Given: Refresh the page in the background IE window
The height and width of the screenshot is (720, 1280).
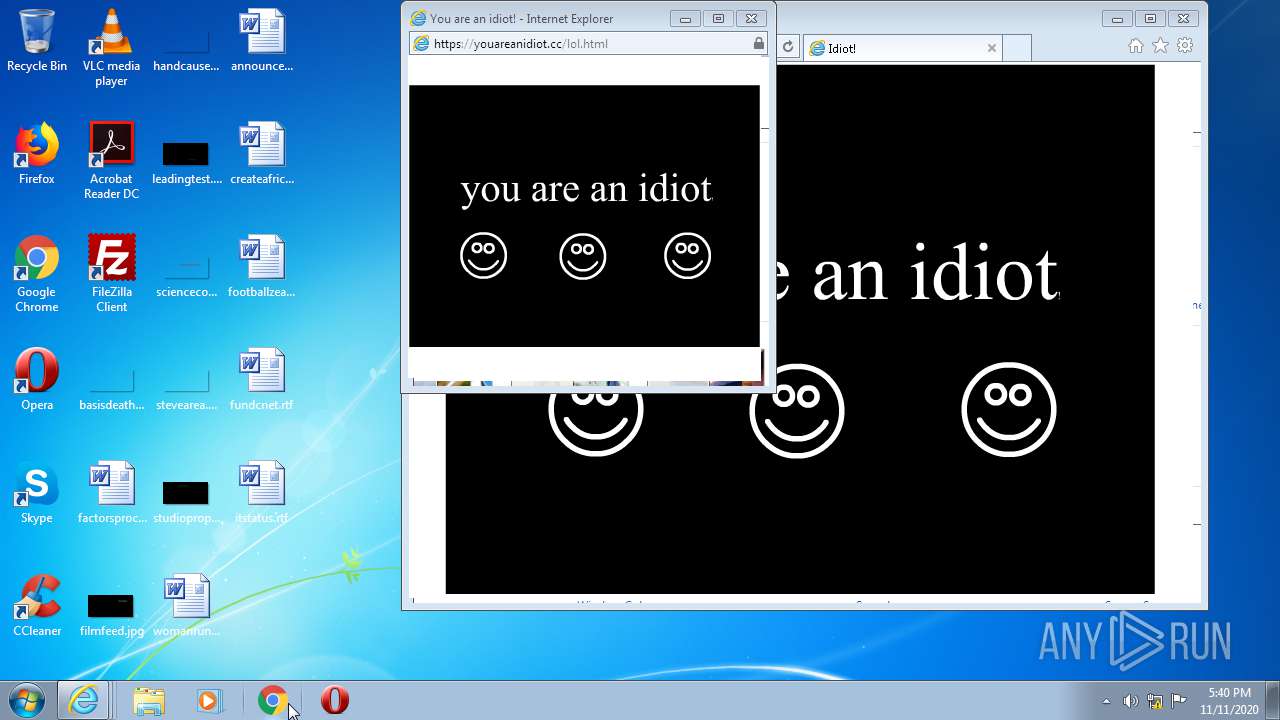Looking at the screenshot, I should pyautogui.click(x=788, y=47).
